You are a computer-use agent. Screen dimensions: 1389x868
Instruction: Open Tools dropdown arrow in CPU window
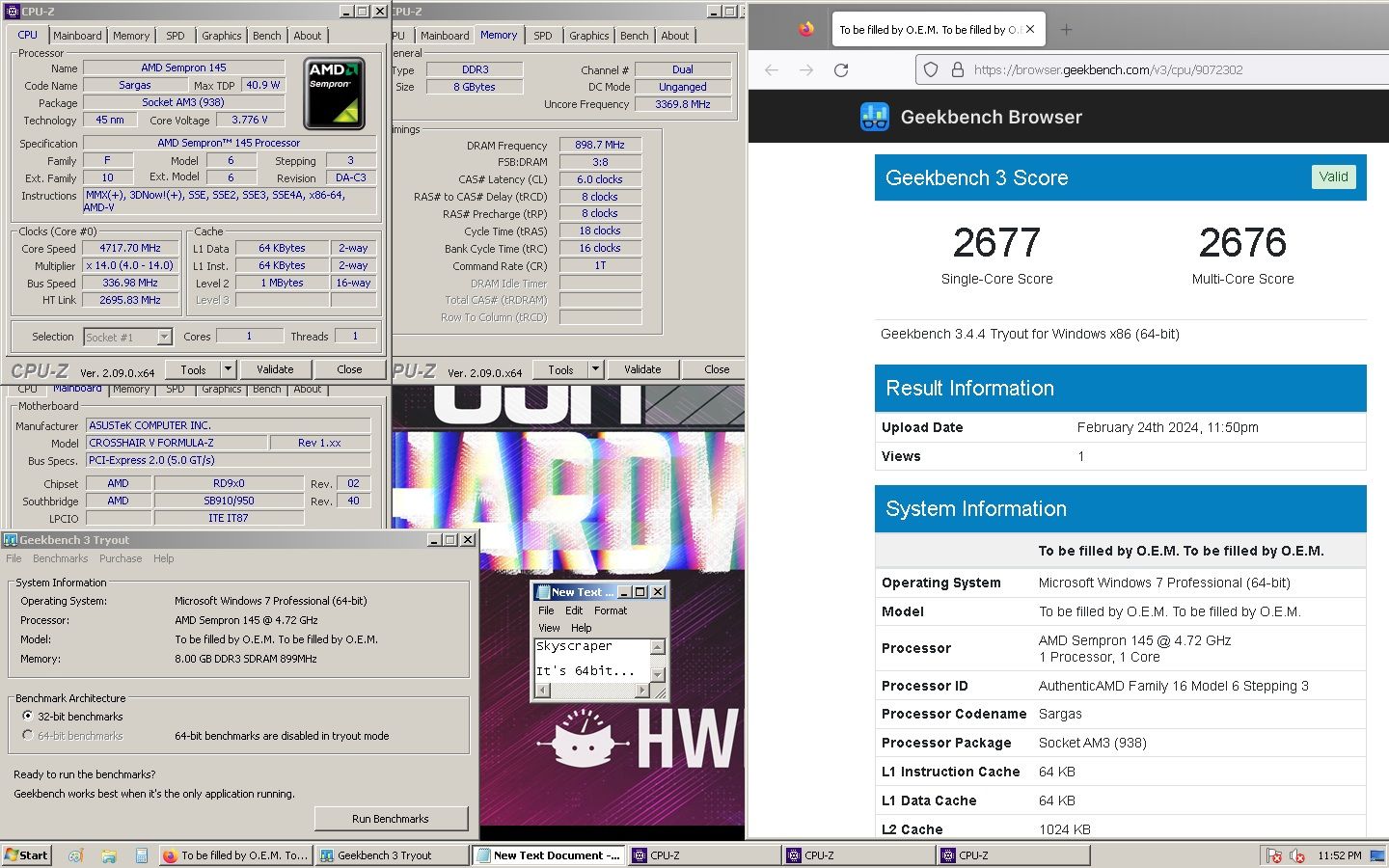click(x=228, y=369)
